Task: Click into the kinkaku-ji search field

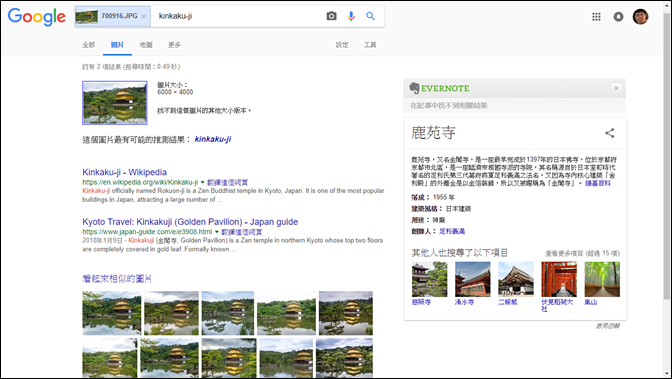Action: tap(238, 16)
